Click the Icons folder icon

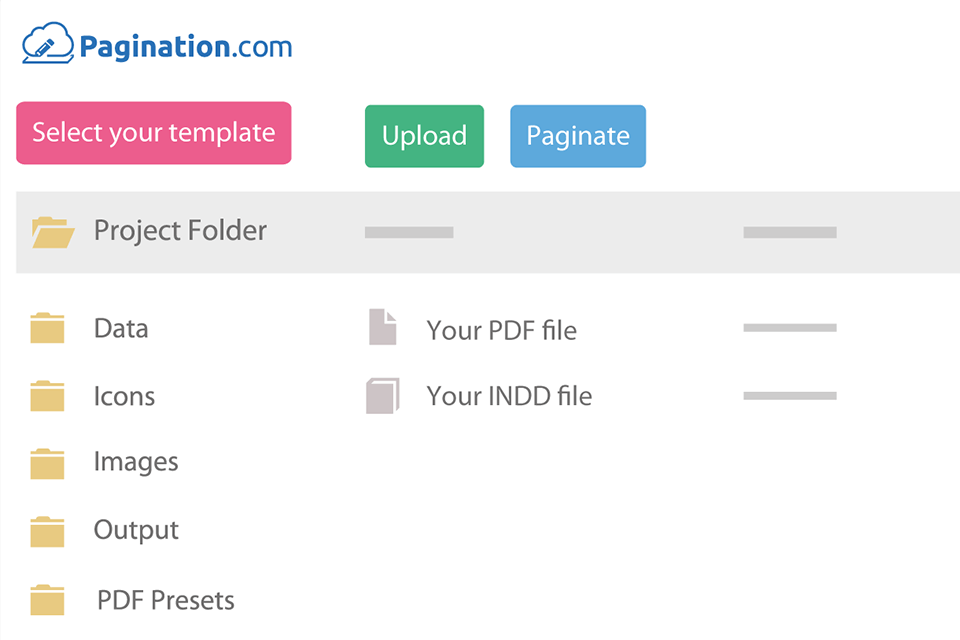tap(47, 396)
